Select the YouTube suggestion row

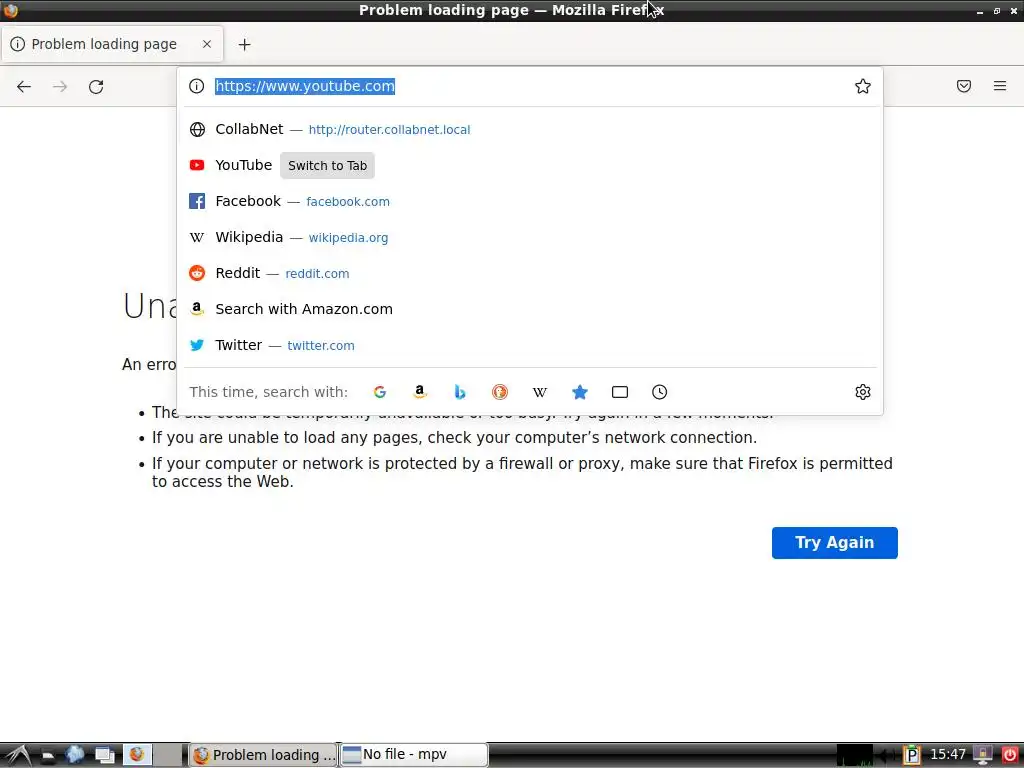(x=530, y=165)
